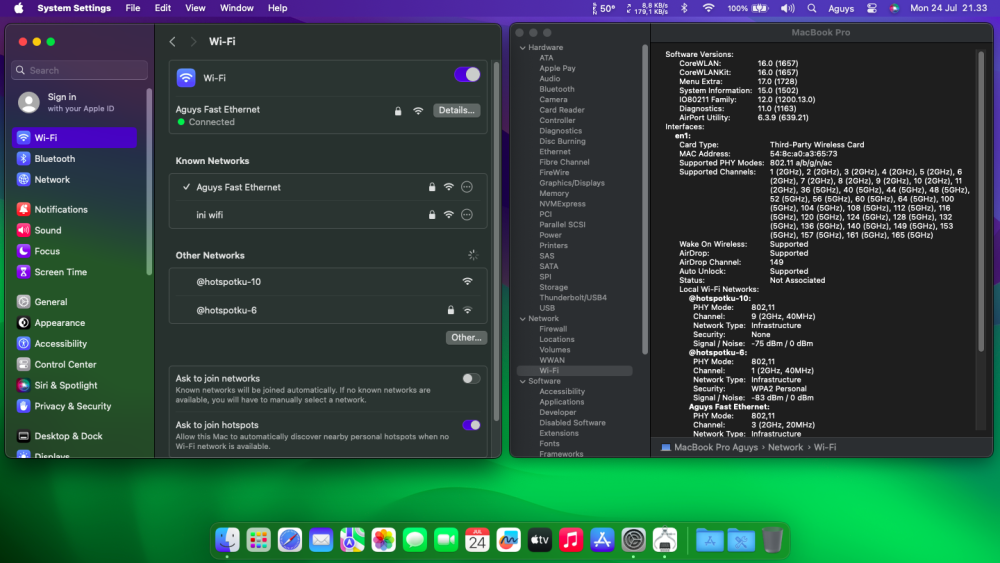
Task: Join the @hotspotku-6 network
Action: coord(328,311)
